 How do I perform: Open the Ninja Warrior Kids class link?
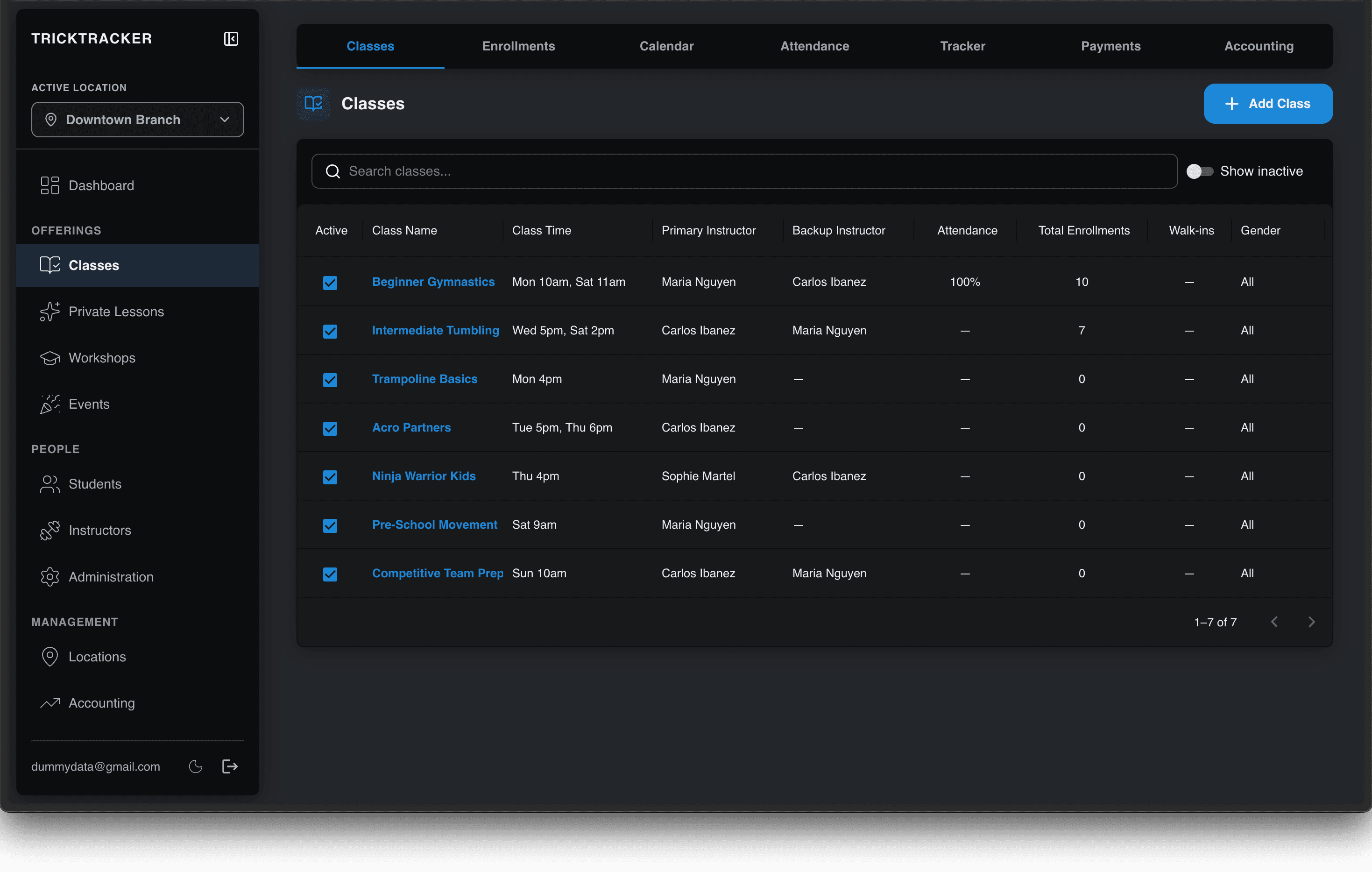[424, 476]
